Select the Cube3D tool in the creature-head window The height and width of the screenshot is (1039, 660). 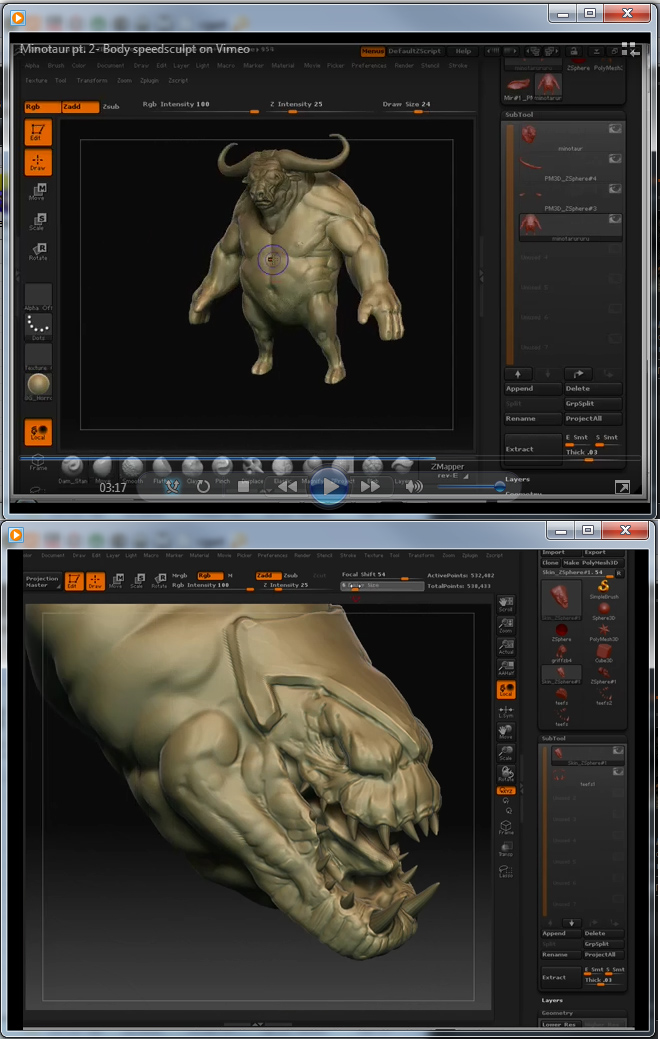[x=604, y=653]
